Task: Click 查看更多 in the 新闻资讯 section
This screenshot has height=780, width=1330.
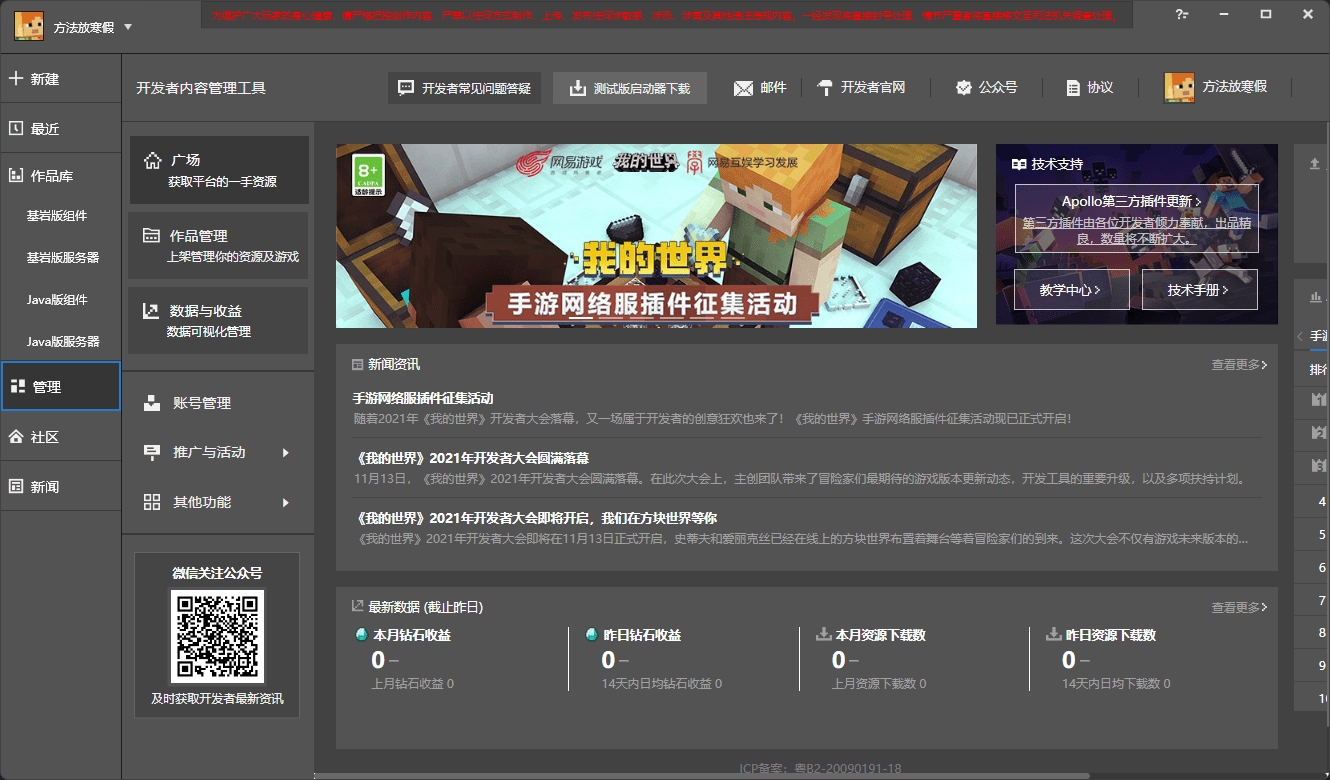Action: click(x=1239, y=365)
